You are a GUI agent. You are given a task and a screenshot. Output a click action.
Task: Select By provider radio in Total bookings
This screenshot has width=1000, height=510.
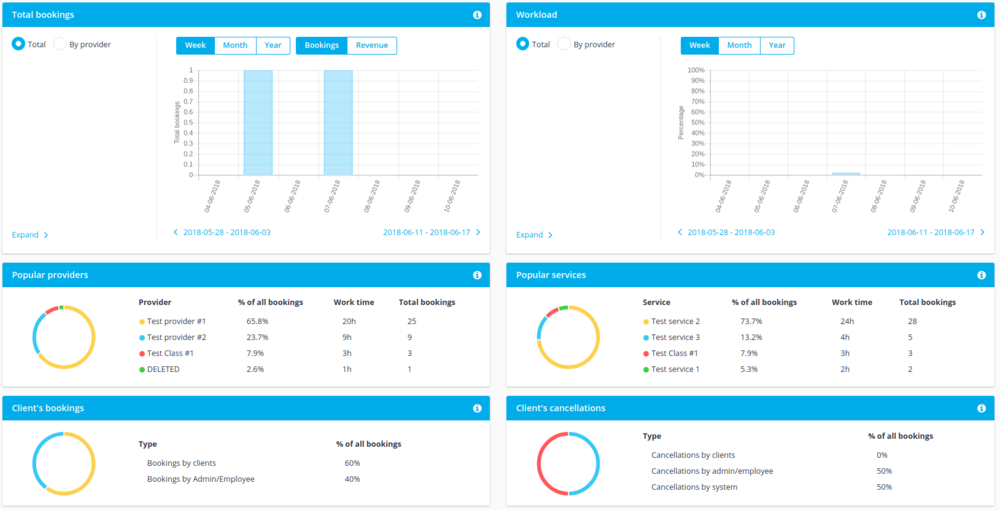click(59, 44)
